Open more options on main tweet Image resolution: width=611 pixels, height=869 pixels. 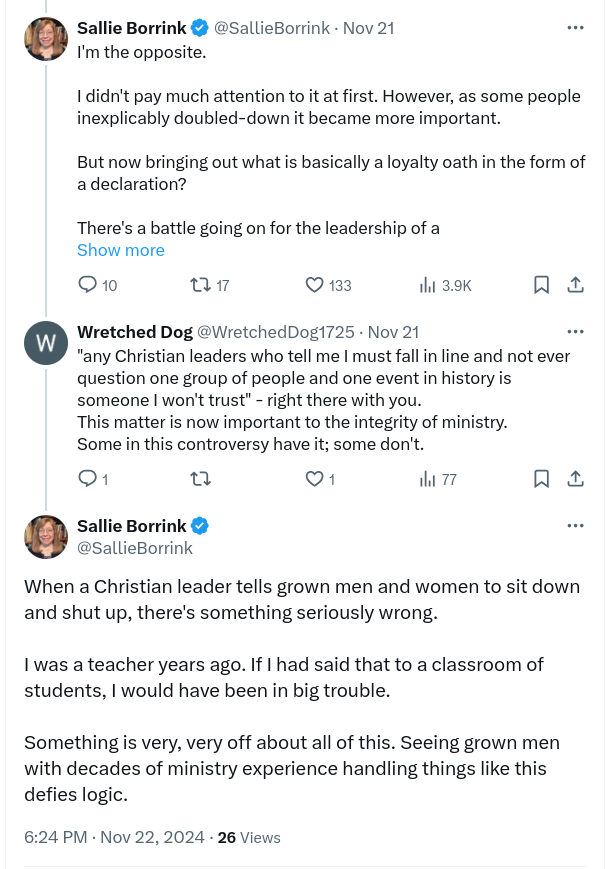point(575,525)
